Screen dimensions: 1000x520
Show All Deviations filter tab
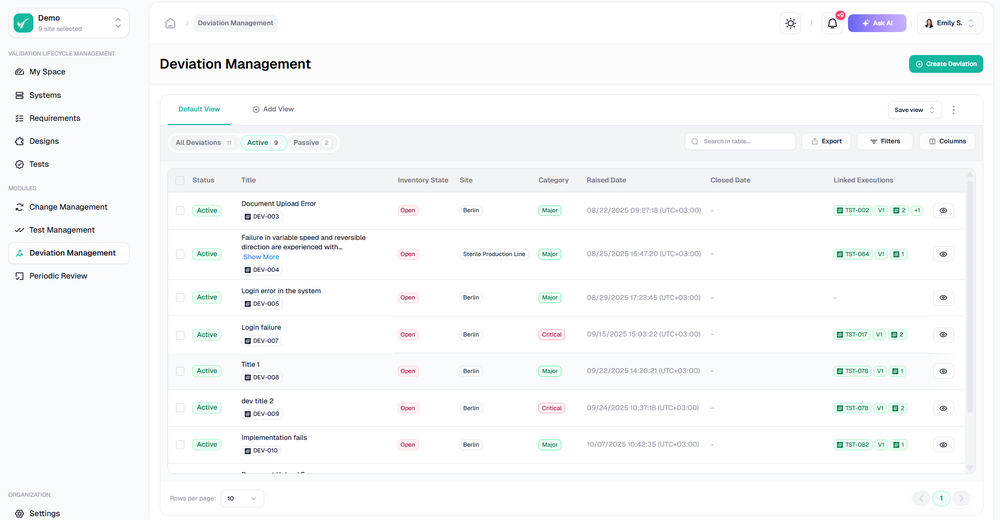click(x=205, y=143)
